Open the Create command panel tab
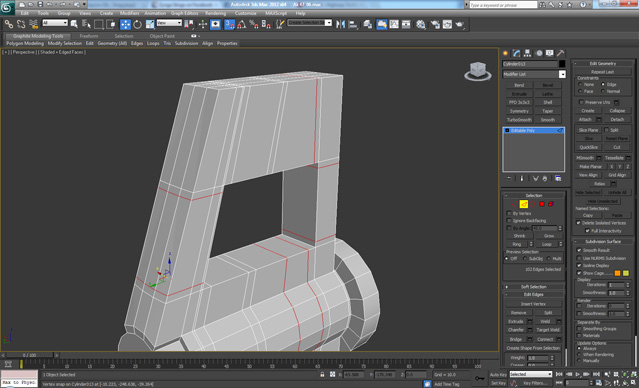 [x=506, y=53]
